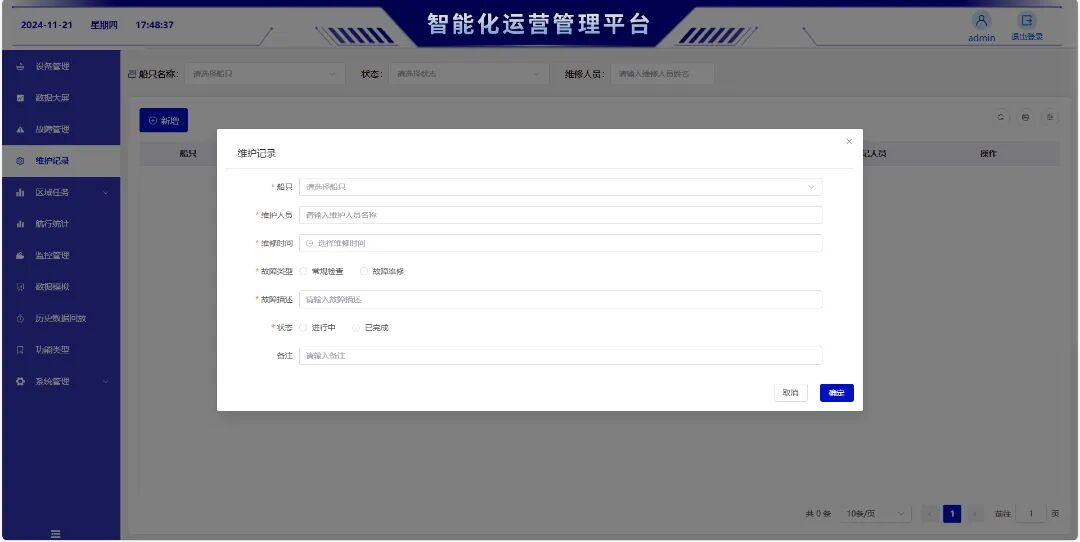This screenshot has height=542, width=1080.
Task: Open 数据大屏 from the sidebar menu
Action: pyautogui.click(x=52, y=98)
